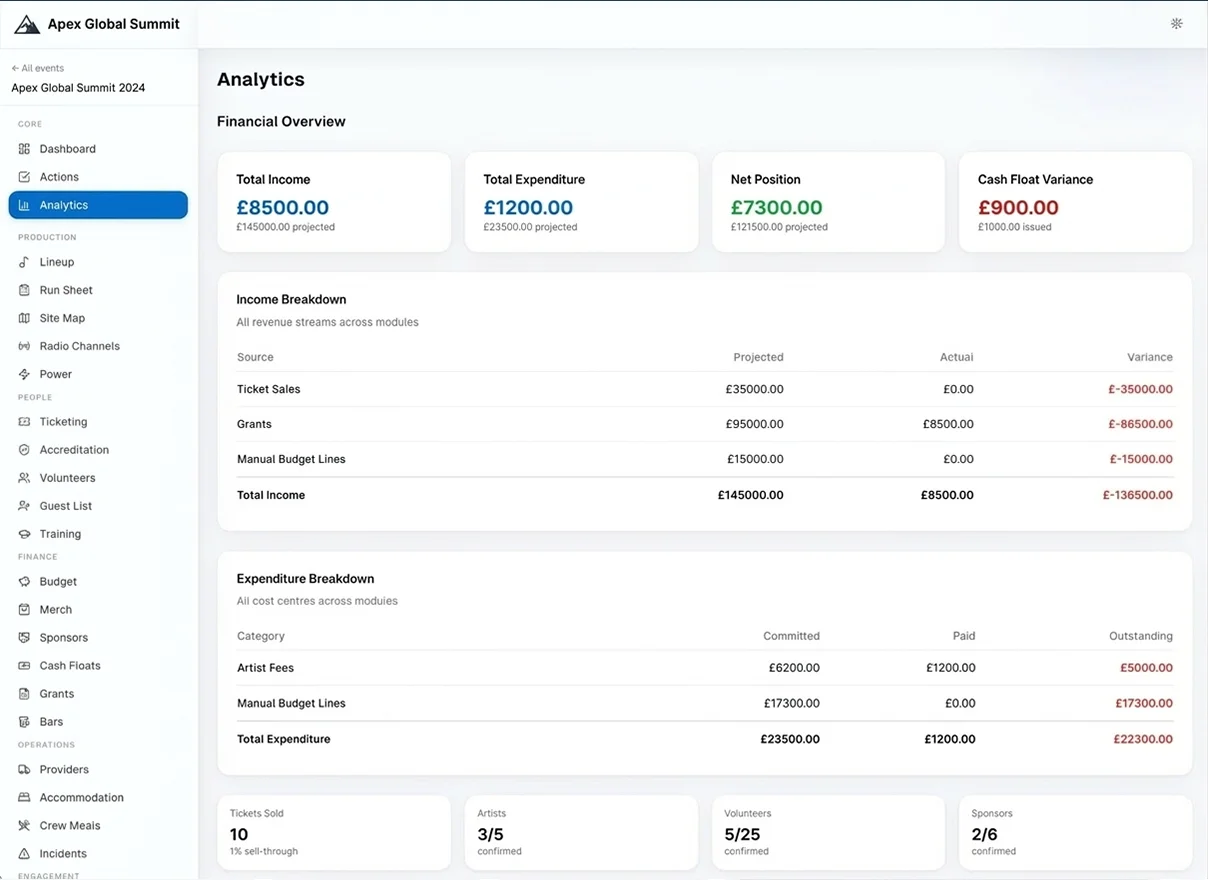1208x880 pixels.
Task: Go back via the All events link
Action: (37, 67)
